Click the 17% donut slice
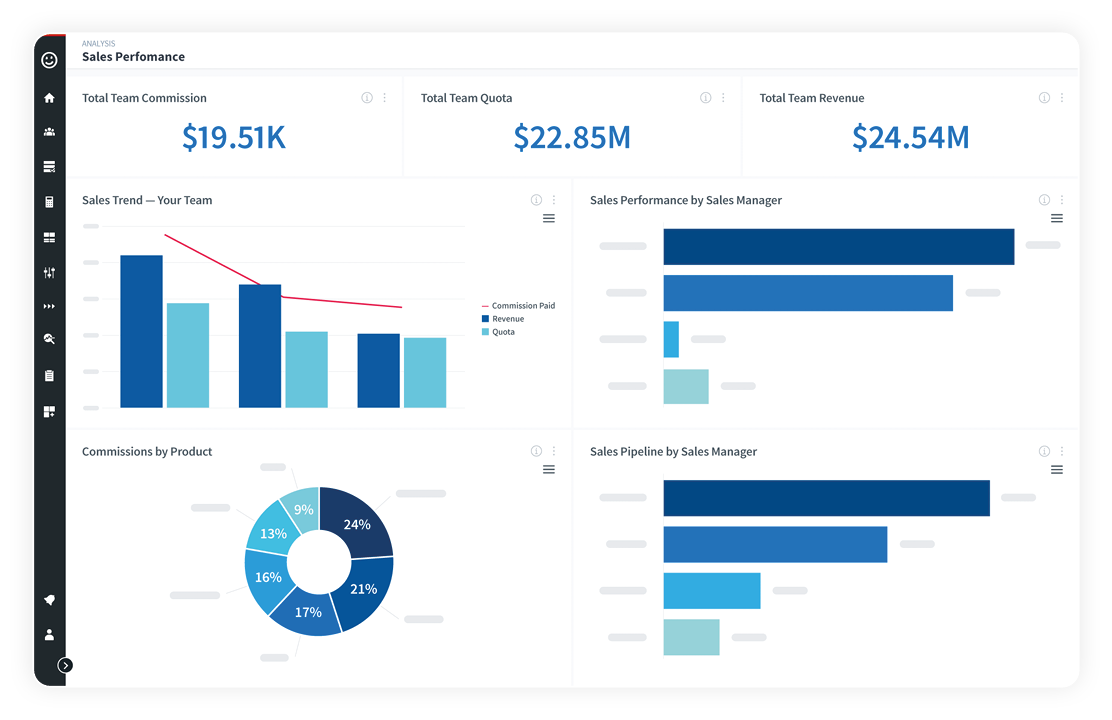The width and height of the screenshot is (1112, 720). coord(307,613)
